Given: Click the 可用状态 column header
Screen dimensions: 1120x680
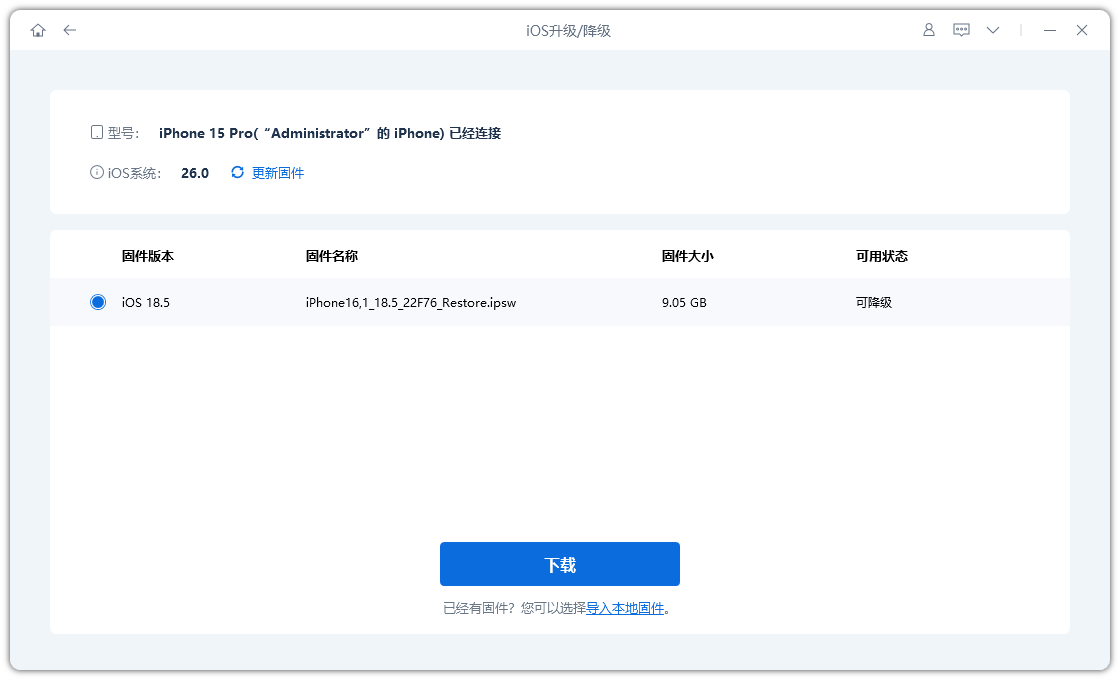Looking at the screenshot, I should (x=881, y=256).
